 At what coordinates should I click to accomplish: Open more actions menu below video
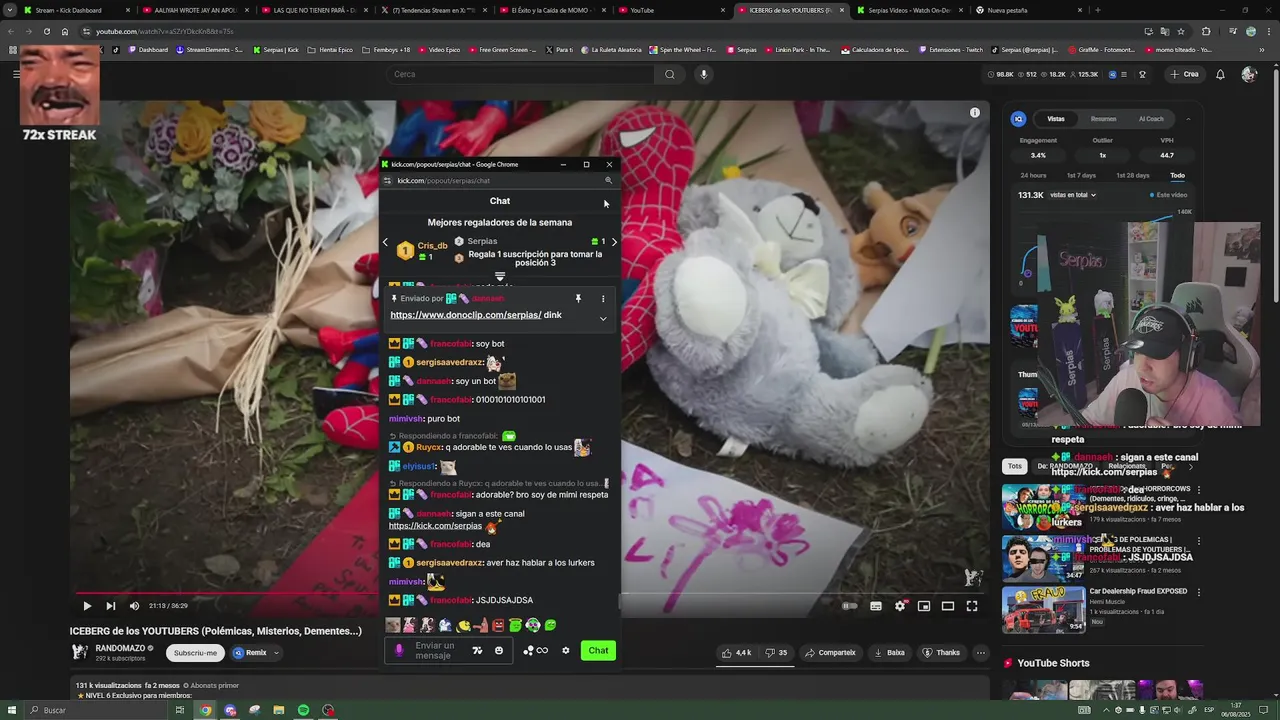(x=981, y=653)
